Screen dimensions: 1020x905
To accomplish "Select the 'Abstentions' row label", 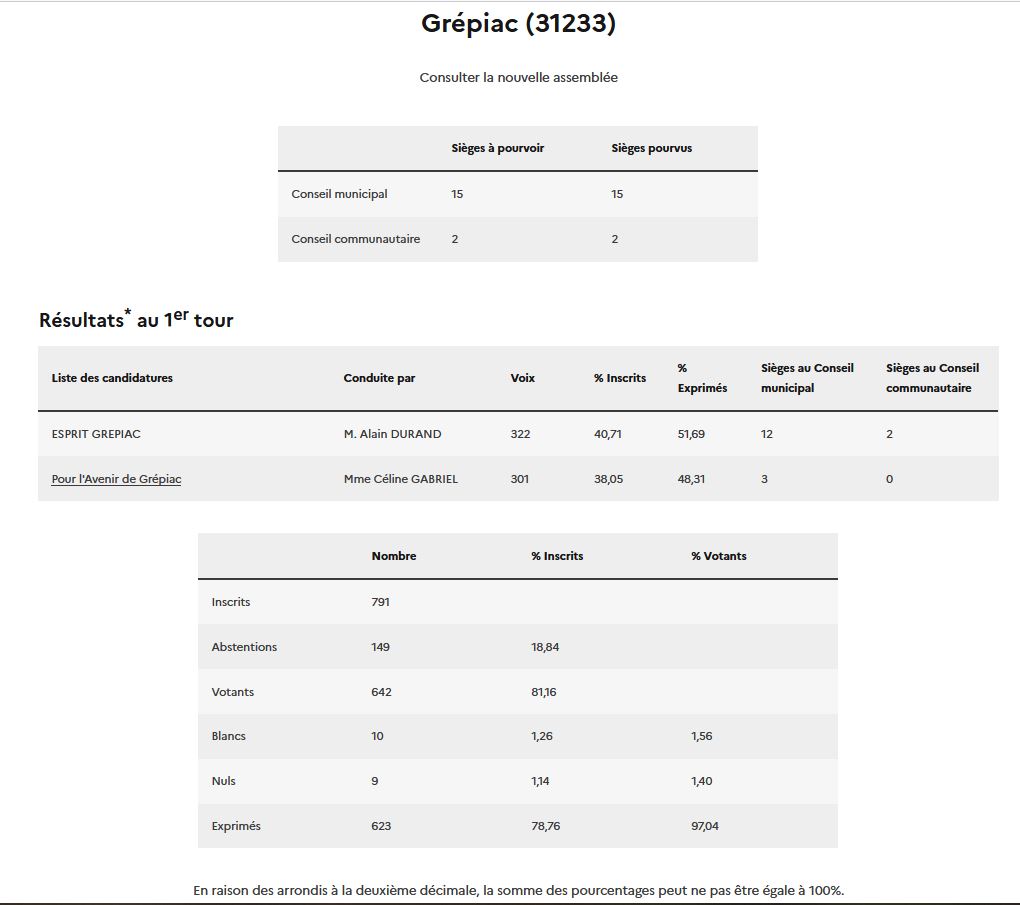I will coord(244,647).
